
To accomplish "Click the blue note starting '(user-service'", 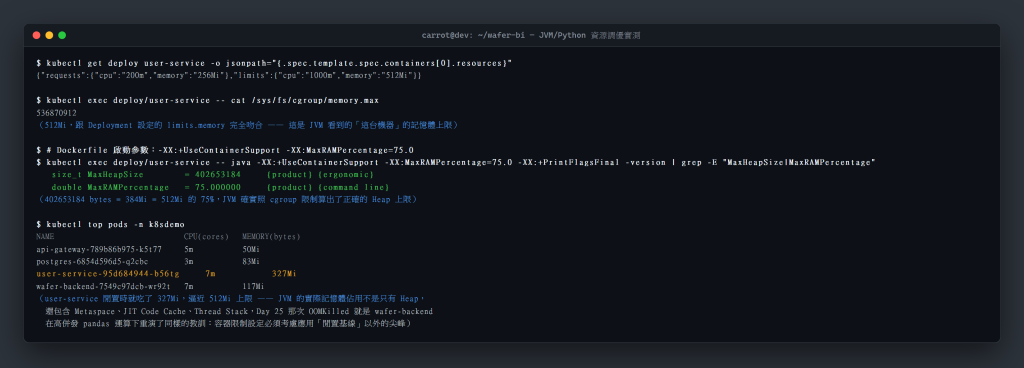I will [x=231, y=299].
